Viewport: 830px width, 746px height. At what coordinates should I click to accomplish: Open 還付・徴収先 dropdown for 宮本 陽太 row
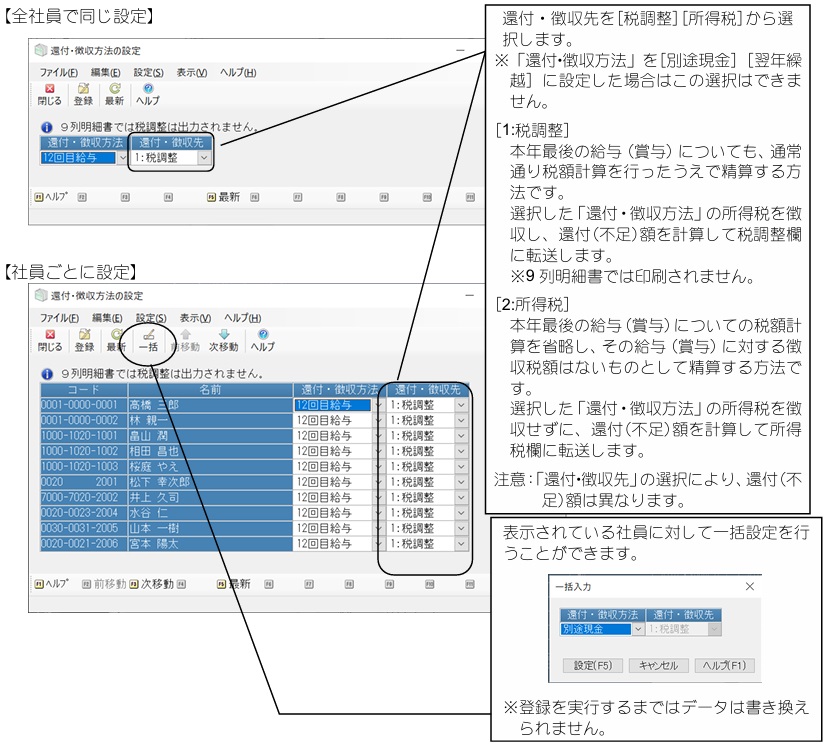click(x=461, y=544)
